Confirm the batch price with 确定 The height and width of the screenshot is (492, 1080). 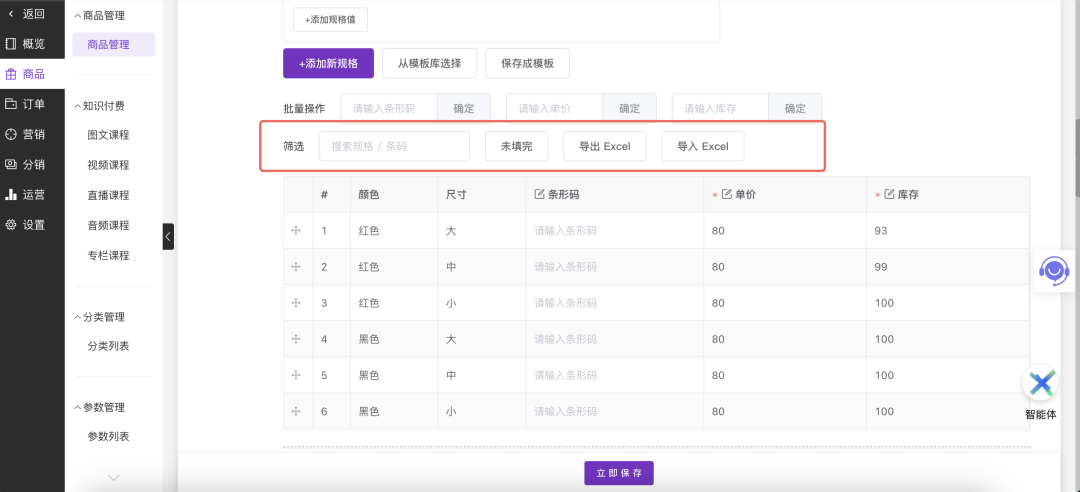[630, 108]
